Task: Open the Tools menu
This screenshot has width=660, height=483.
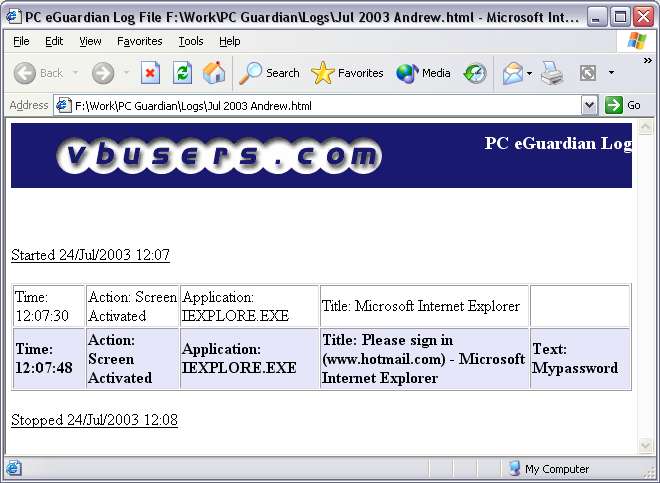Action: [x=191, y=41]
